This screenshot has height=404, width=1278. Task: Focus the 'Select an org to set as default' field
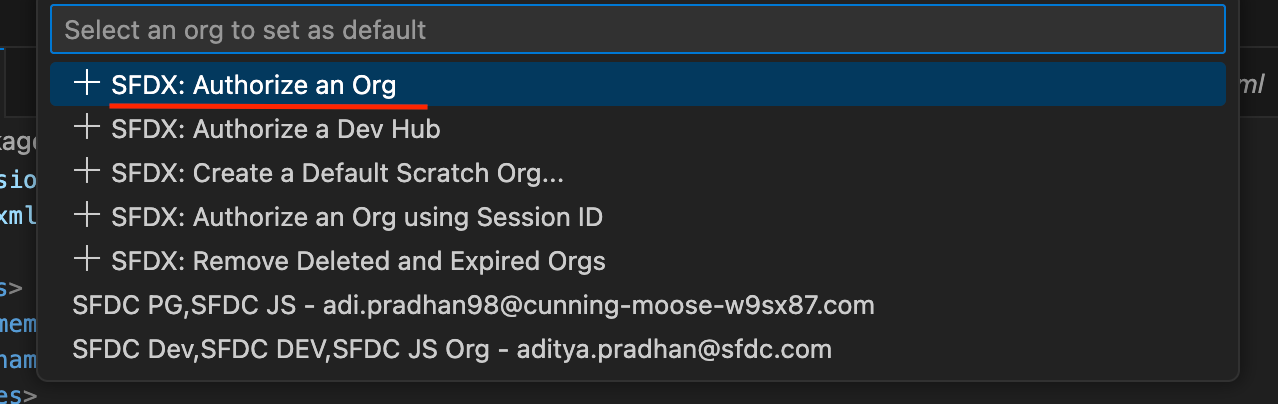tap(637, 30)
